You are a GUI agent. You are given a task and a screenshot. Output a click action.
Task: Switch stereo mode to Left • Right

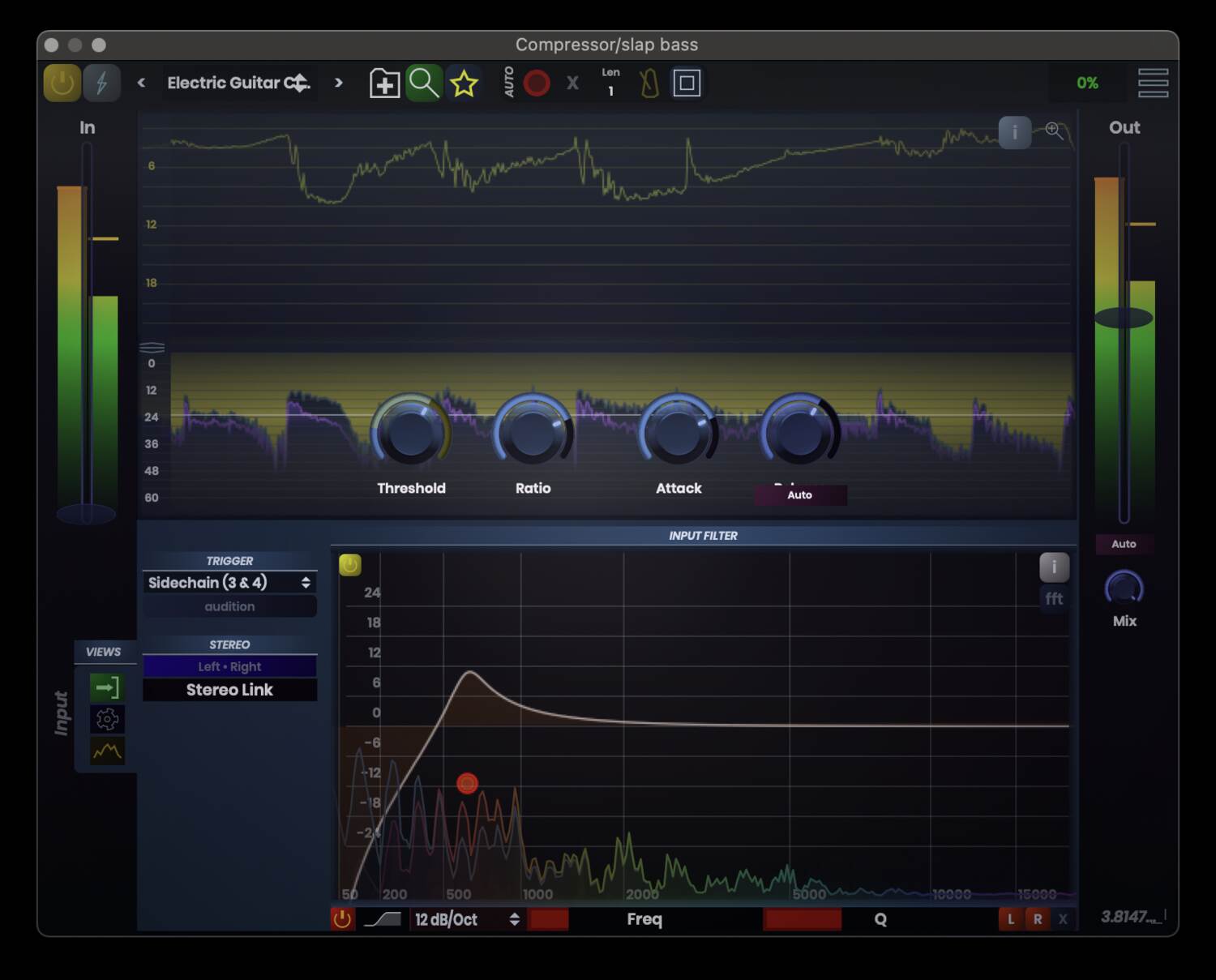tap(229, 666)
